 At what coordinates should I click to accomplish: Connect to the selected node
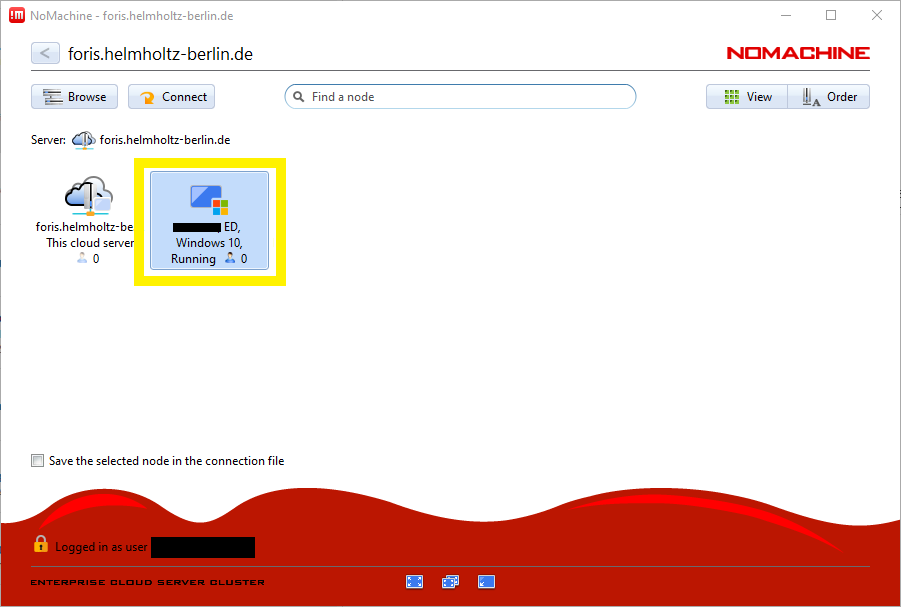(171, 97)
